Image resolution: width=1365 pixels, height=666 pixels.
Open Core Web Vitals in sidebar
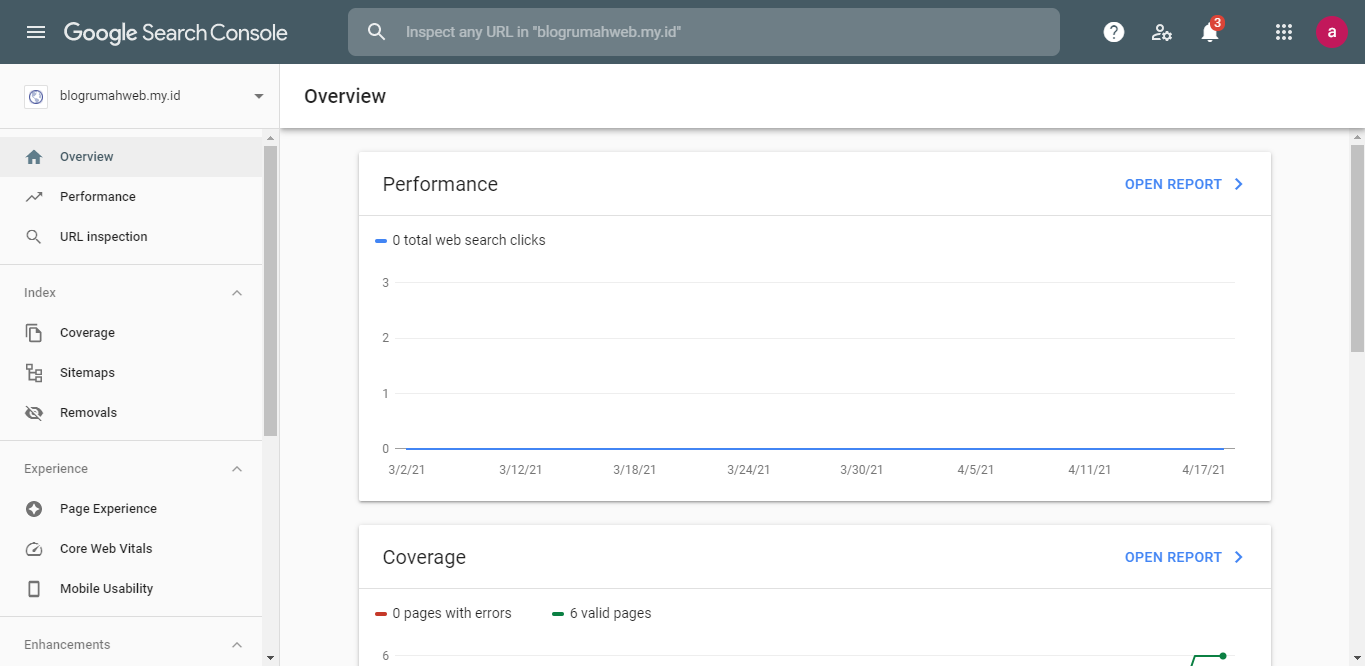coord(131,549)
